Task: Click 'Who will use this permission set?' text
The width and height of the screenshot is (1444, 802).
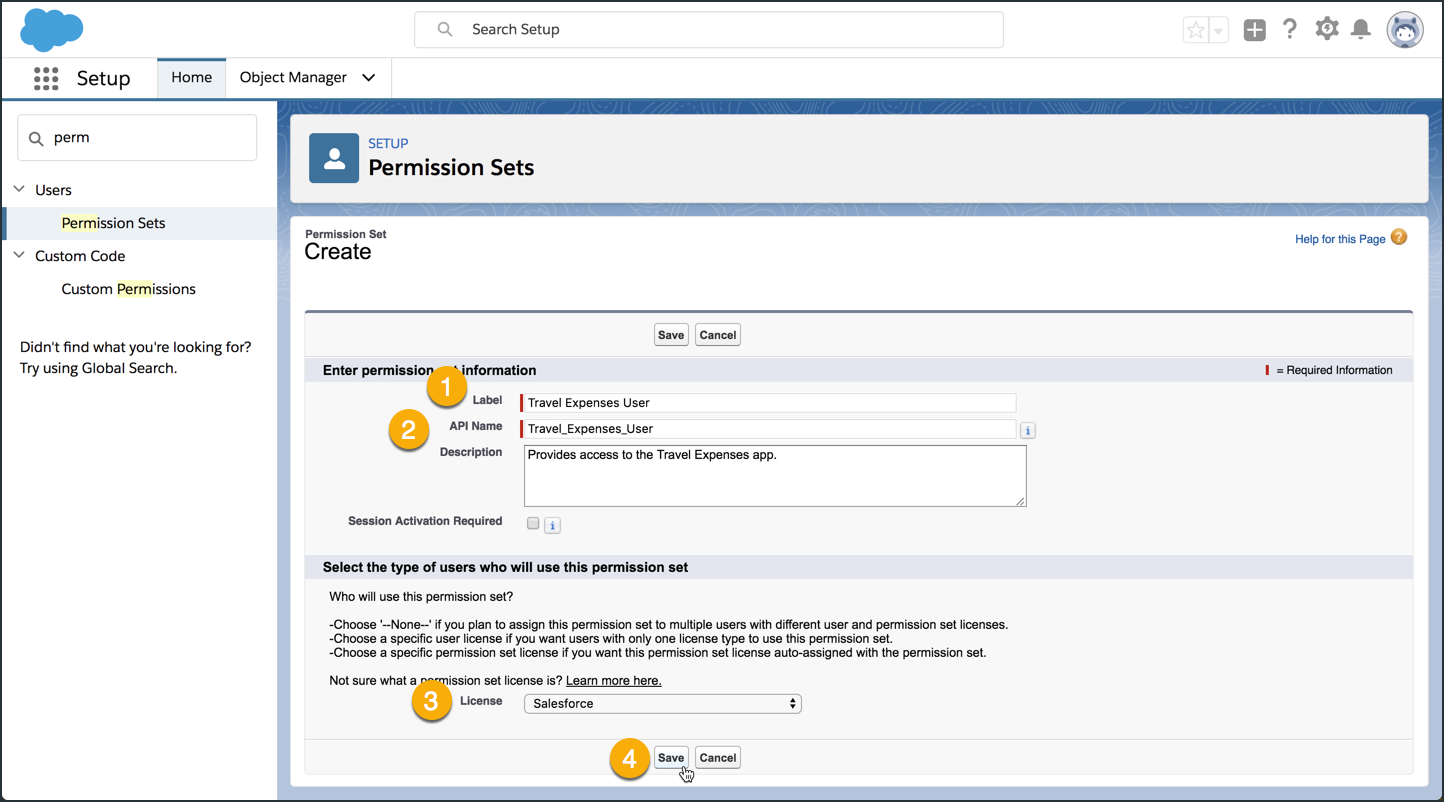Action: (421, 597)
